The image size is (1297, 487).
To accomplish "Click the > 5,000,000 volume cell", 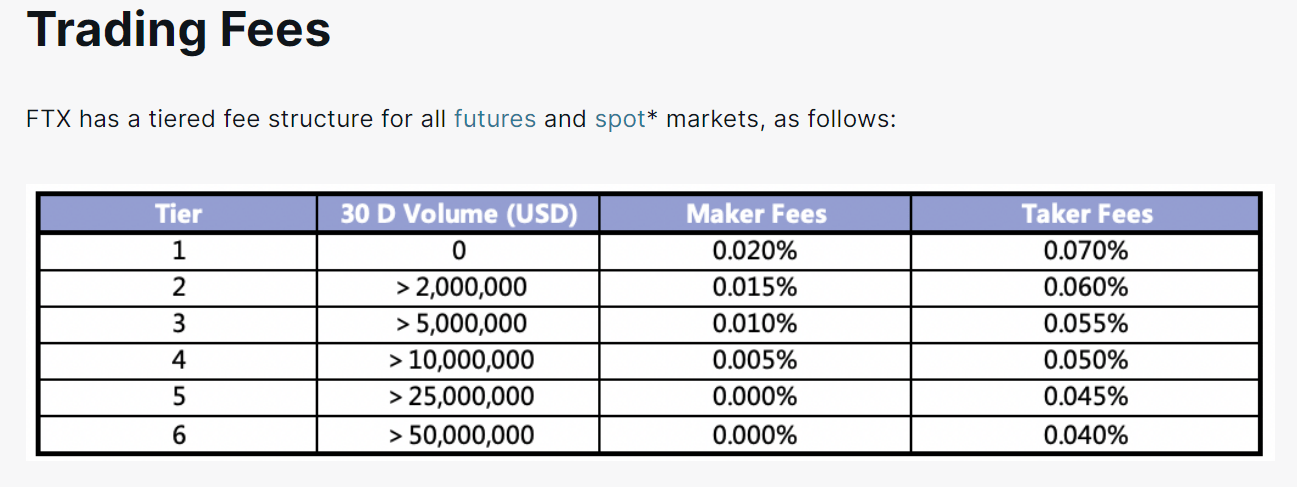I will coord(460,324).
